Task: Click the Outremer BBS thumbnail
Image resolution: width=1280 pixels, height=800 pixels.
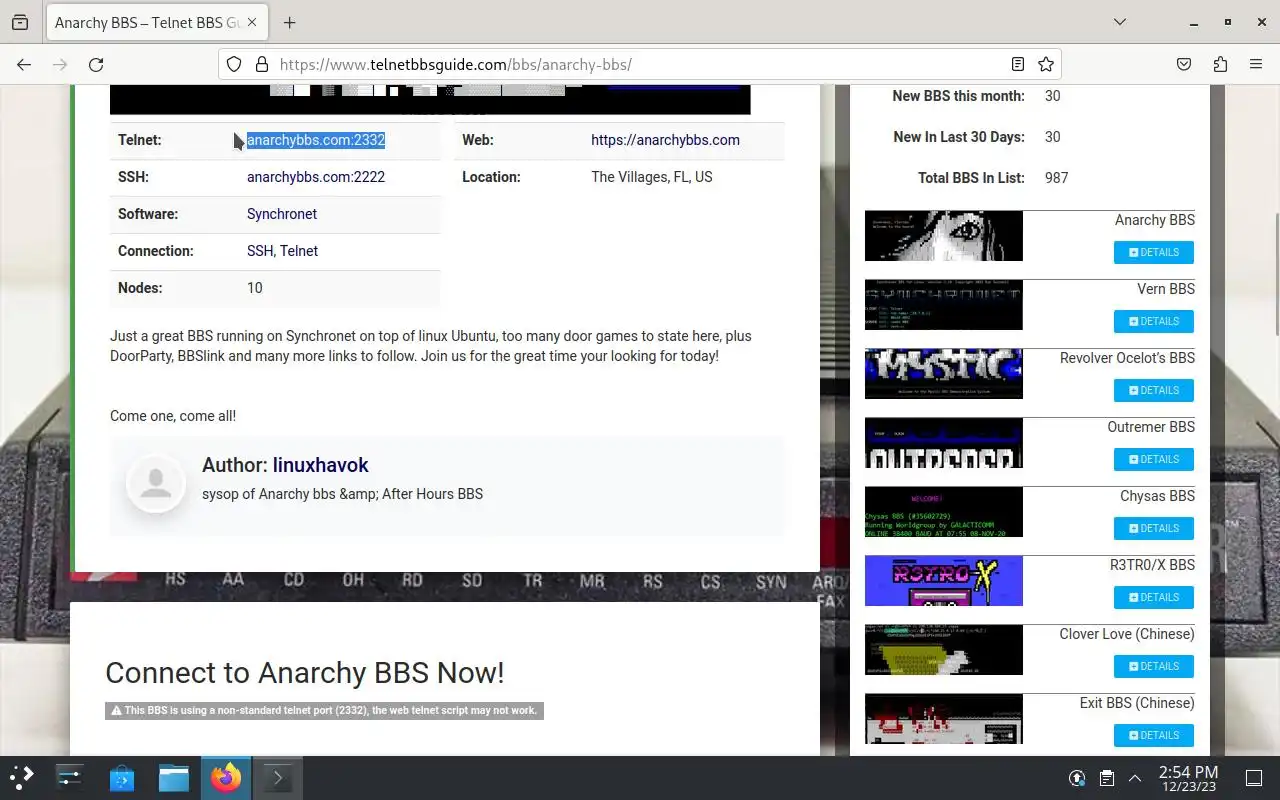Action: pyautogui.click(x=944, y=442)
